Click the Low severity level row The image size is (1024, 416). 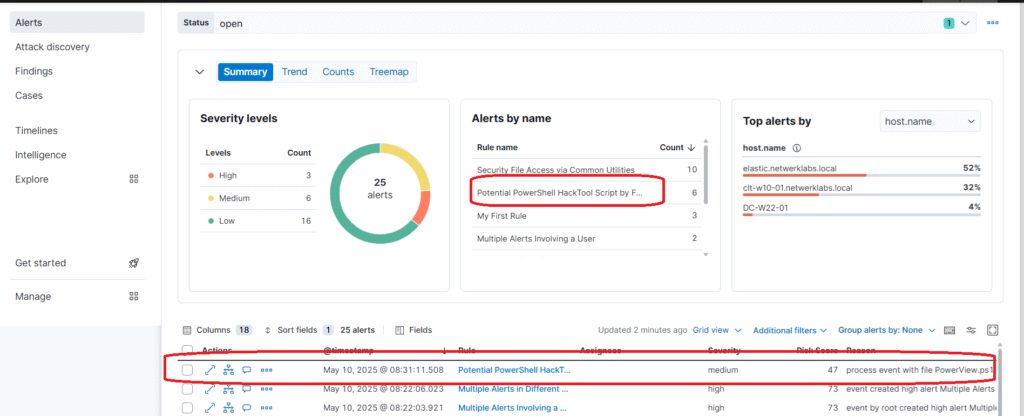click(258, 221)
